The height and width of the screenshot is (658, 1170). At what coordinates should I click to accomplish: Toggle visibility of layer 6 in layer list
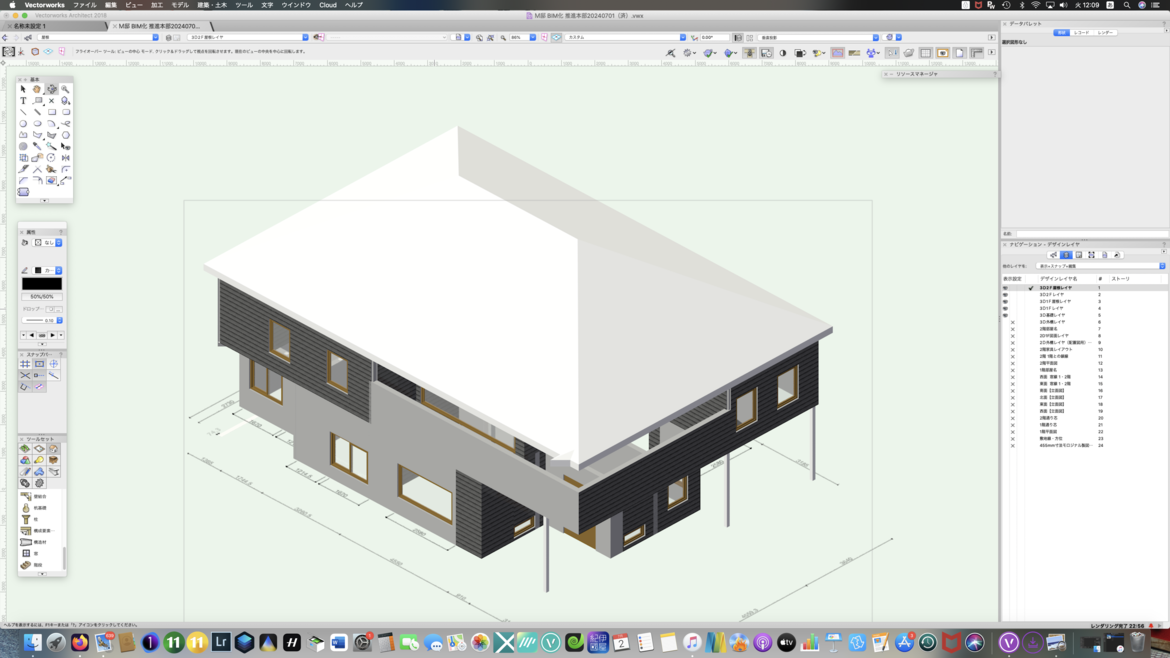[1012, 322]
